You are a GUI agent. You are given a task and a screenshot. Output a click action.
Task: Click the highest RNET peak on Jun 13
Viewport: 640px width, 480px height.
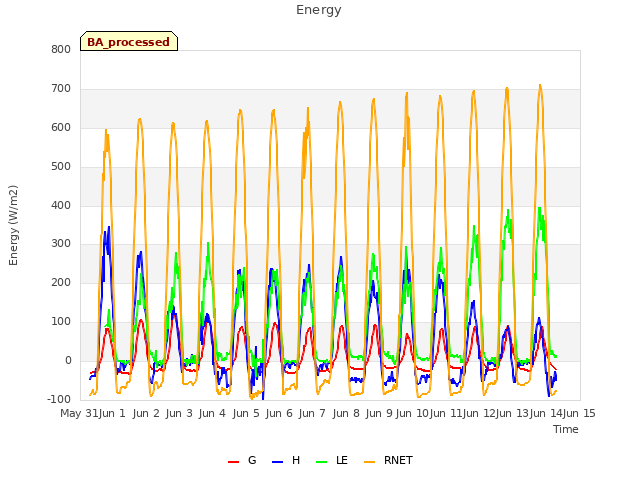540,85
